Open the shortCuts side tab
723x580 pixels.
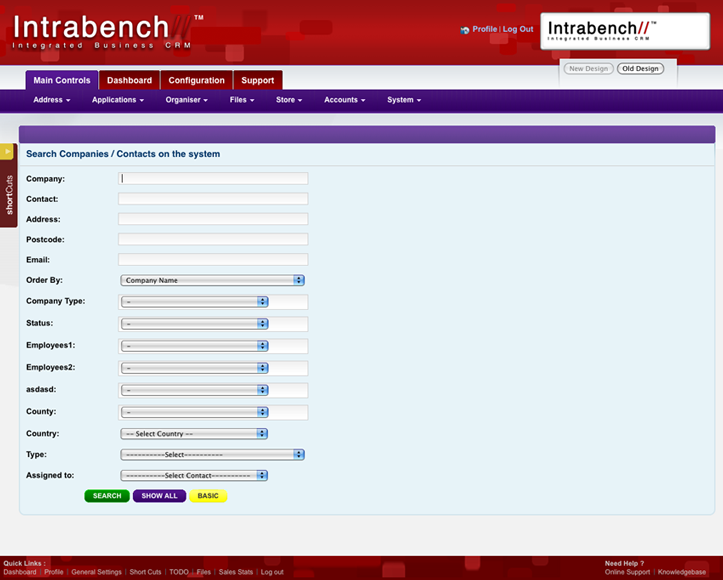(x=9, y=195)
